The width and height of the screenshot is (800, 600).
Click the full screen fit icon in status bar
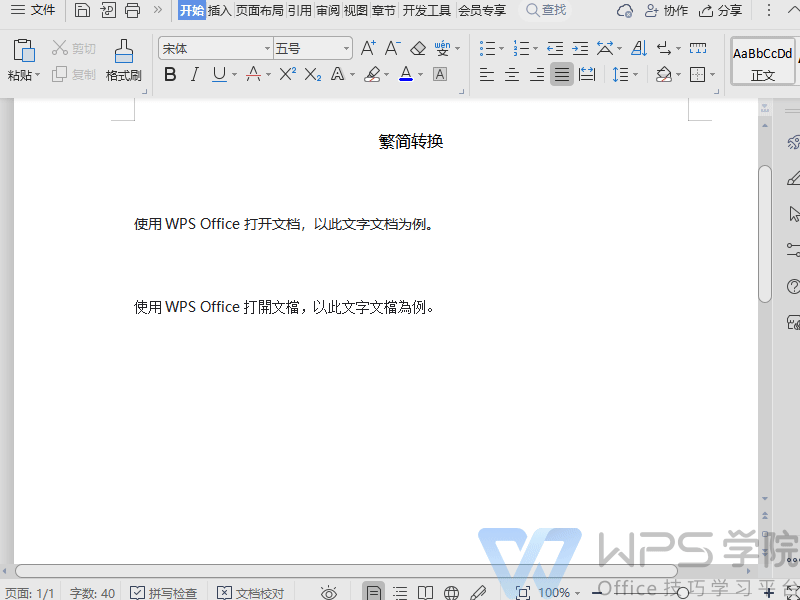523,592
